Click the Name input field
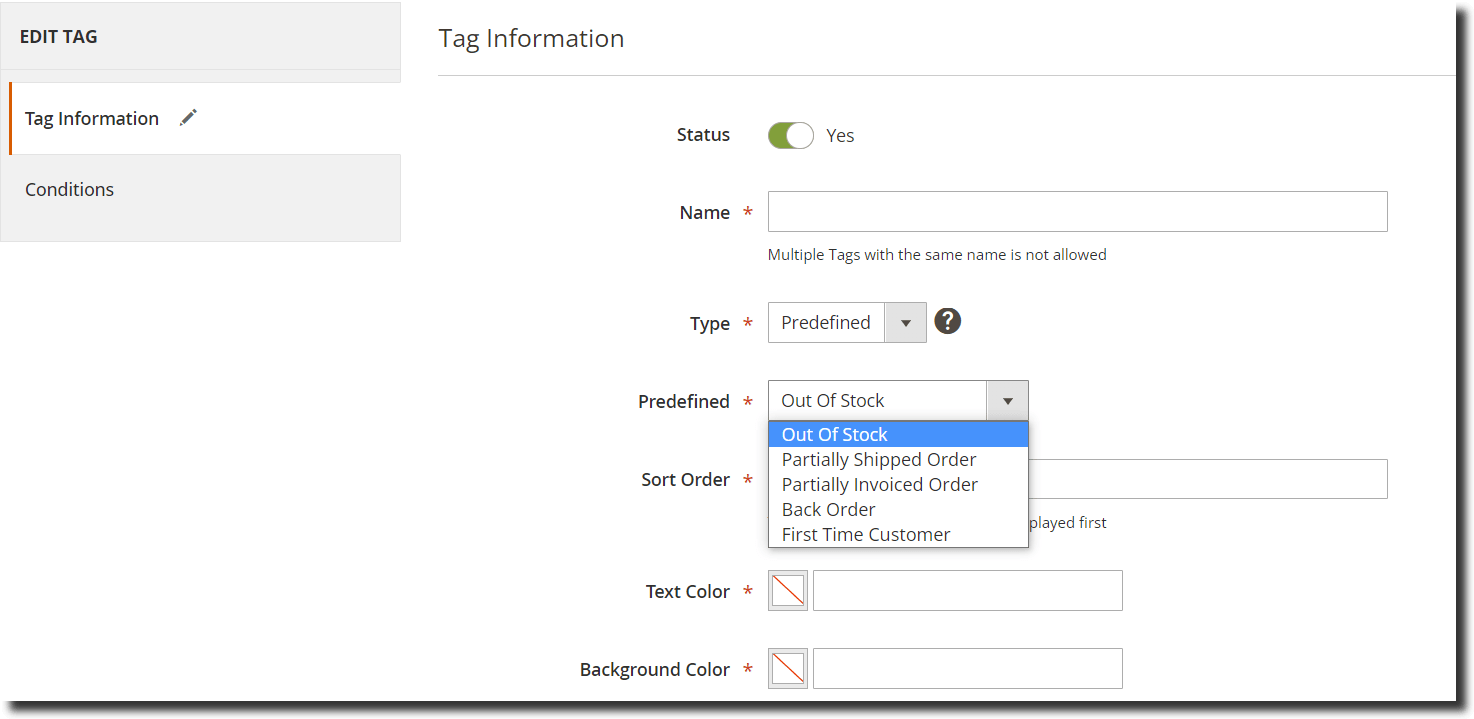1474x719 pixels. (1077, 212)
